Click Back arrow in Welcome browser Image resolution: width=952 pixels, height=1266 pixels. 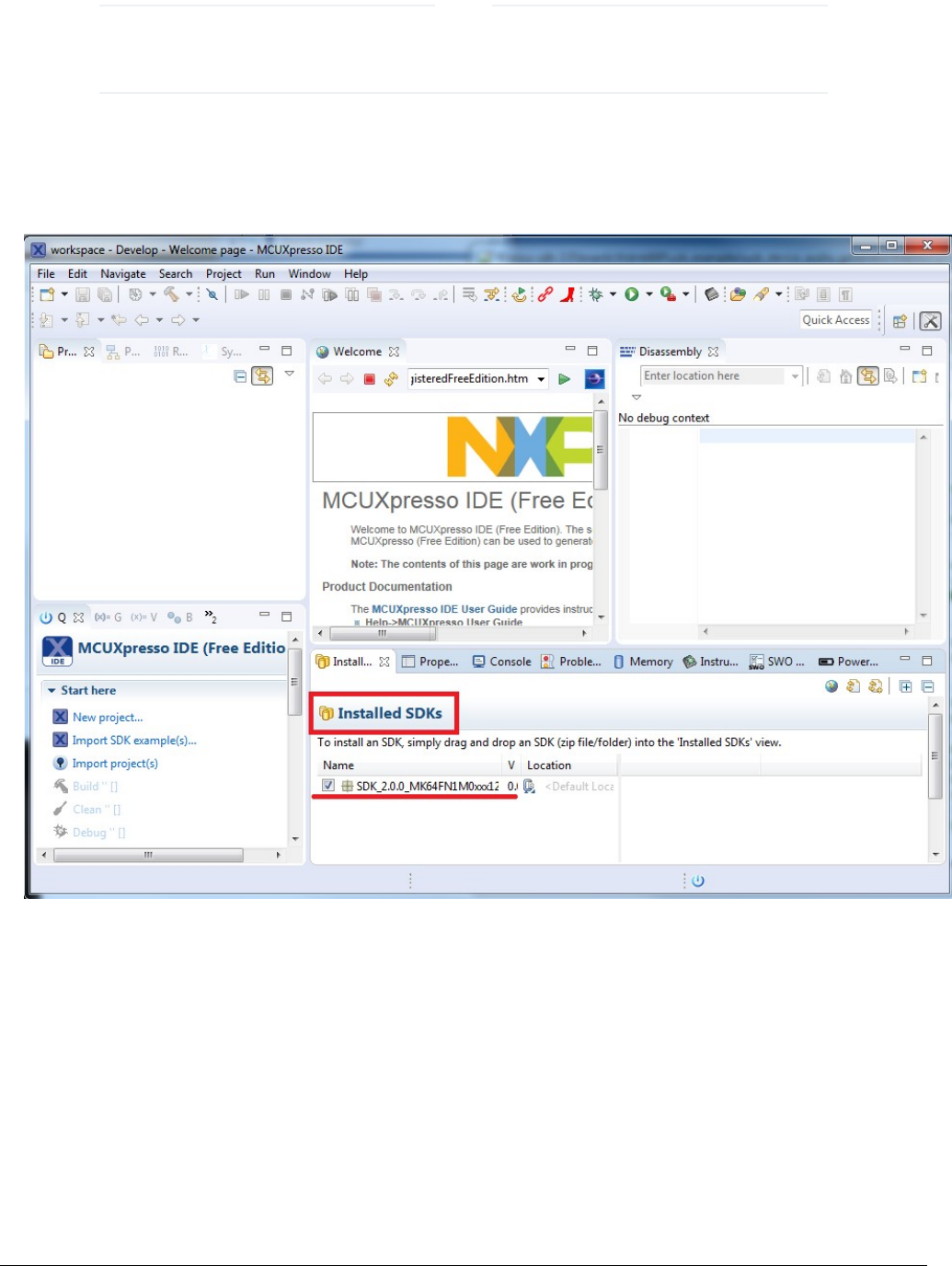point(325,379)
